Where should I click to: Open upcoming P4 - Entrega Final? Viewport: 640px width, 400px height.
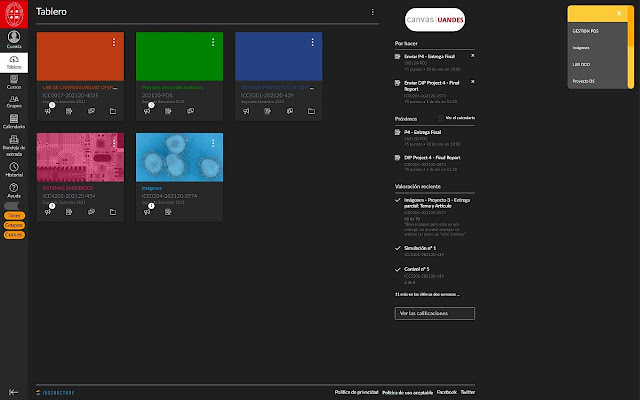pyautogui.click(x=422, y=132)
